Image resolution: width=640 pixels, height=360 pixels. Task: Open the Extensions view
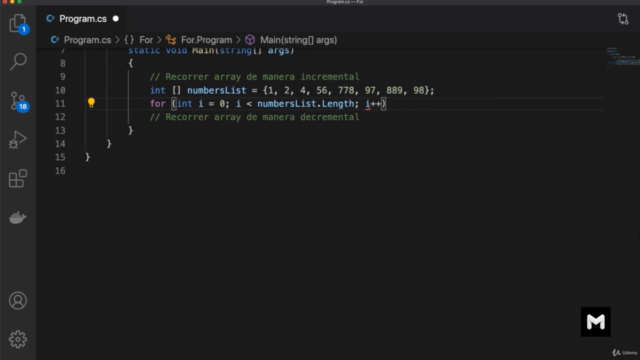coord(18,178)
